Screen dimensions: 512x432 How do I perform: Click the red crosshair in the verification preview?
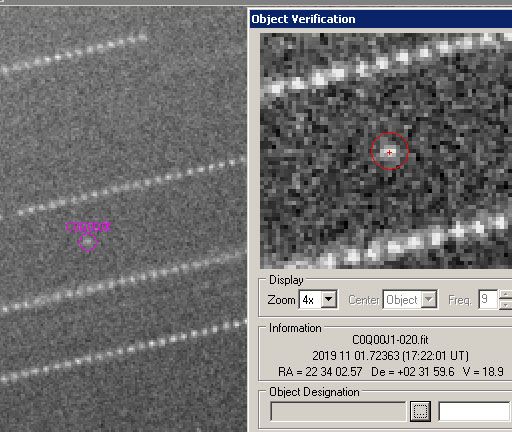[389, 152]
